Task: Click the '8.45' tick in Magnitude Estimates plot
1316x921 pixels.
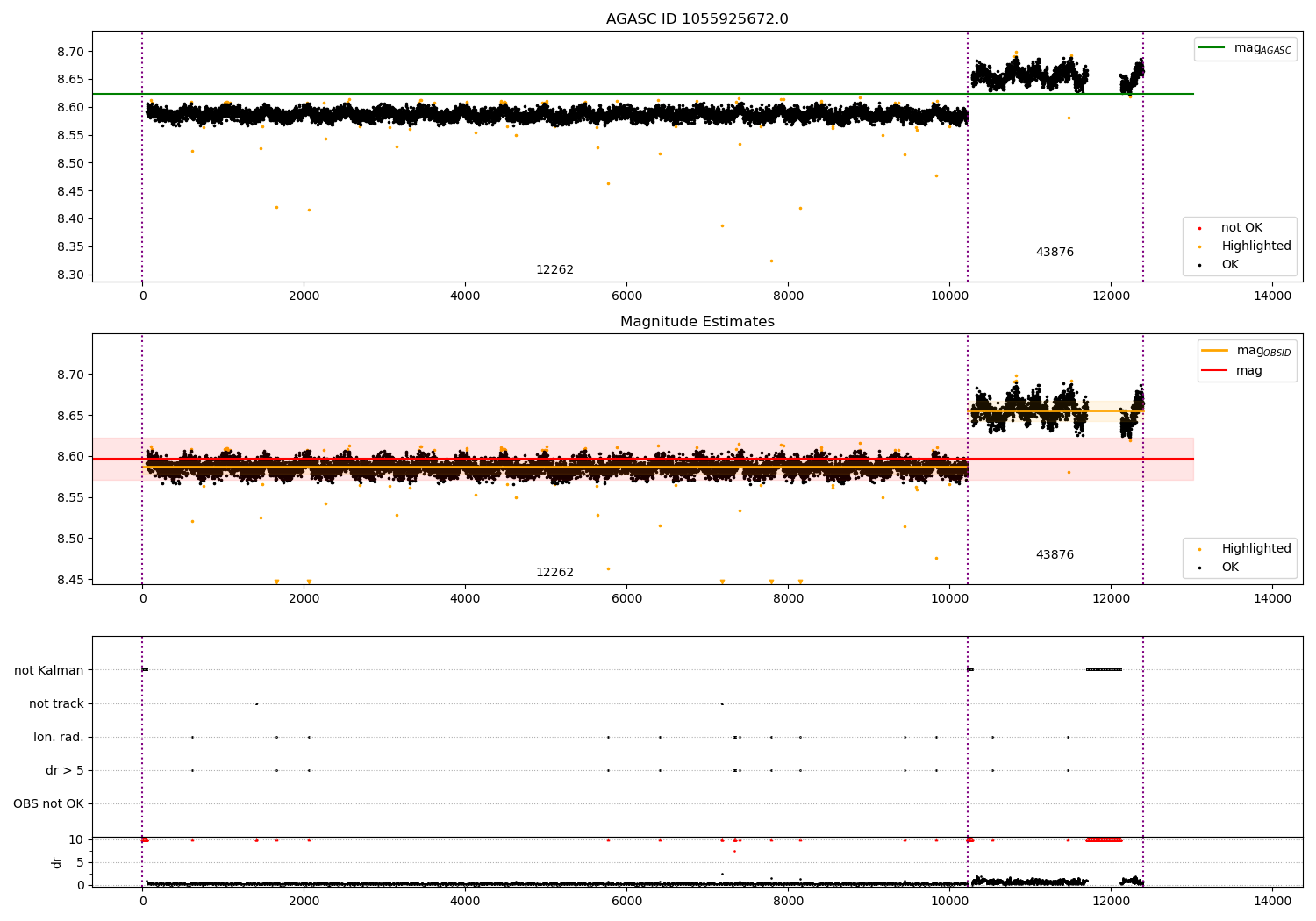Action: (x=70, y=581)
